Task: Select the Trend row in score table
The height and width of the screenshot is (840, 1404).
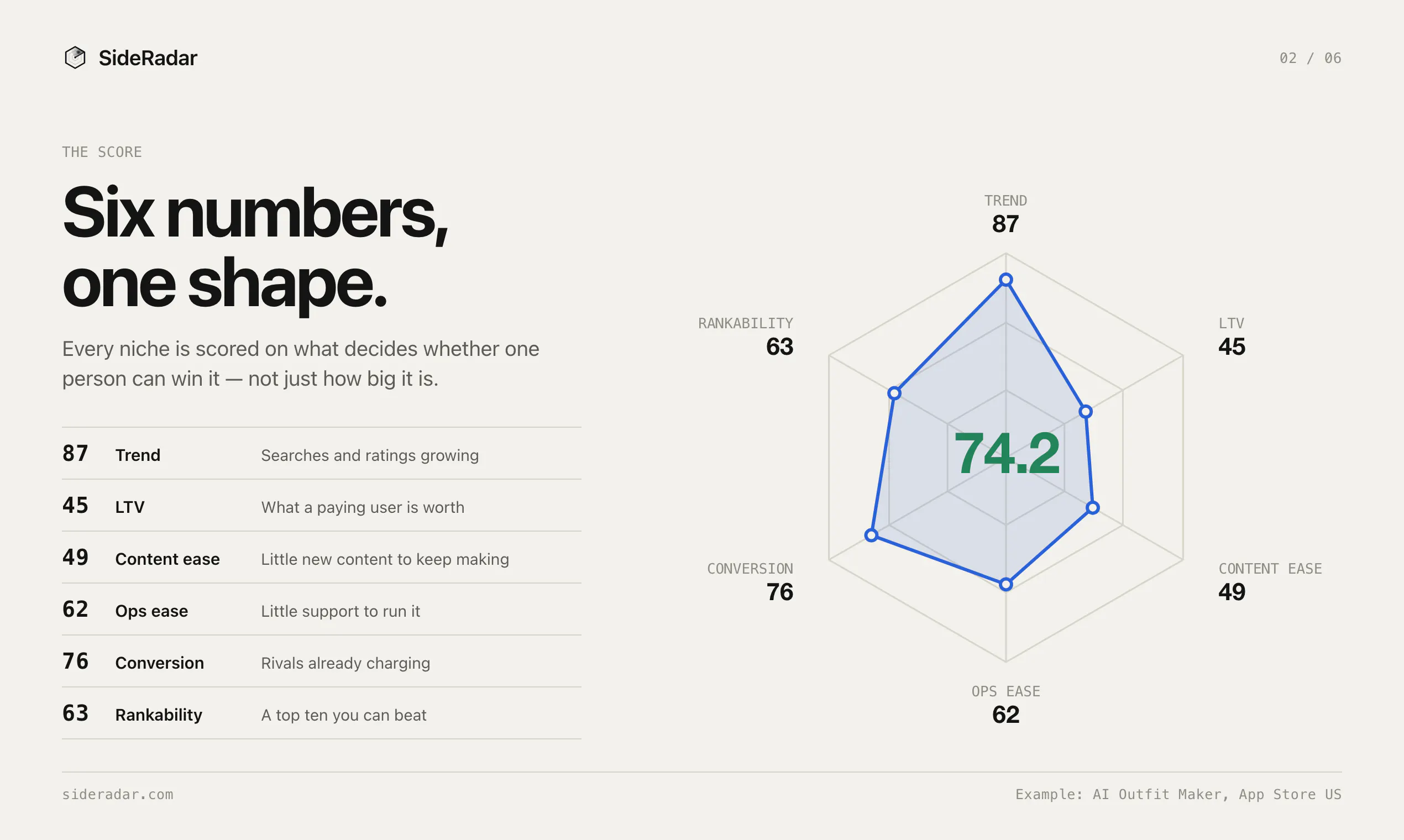Action: coord(322,453)
